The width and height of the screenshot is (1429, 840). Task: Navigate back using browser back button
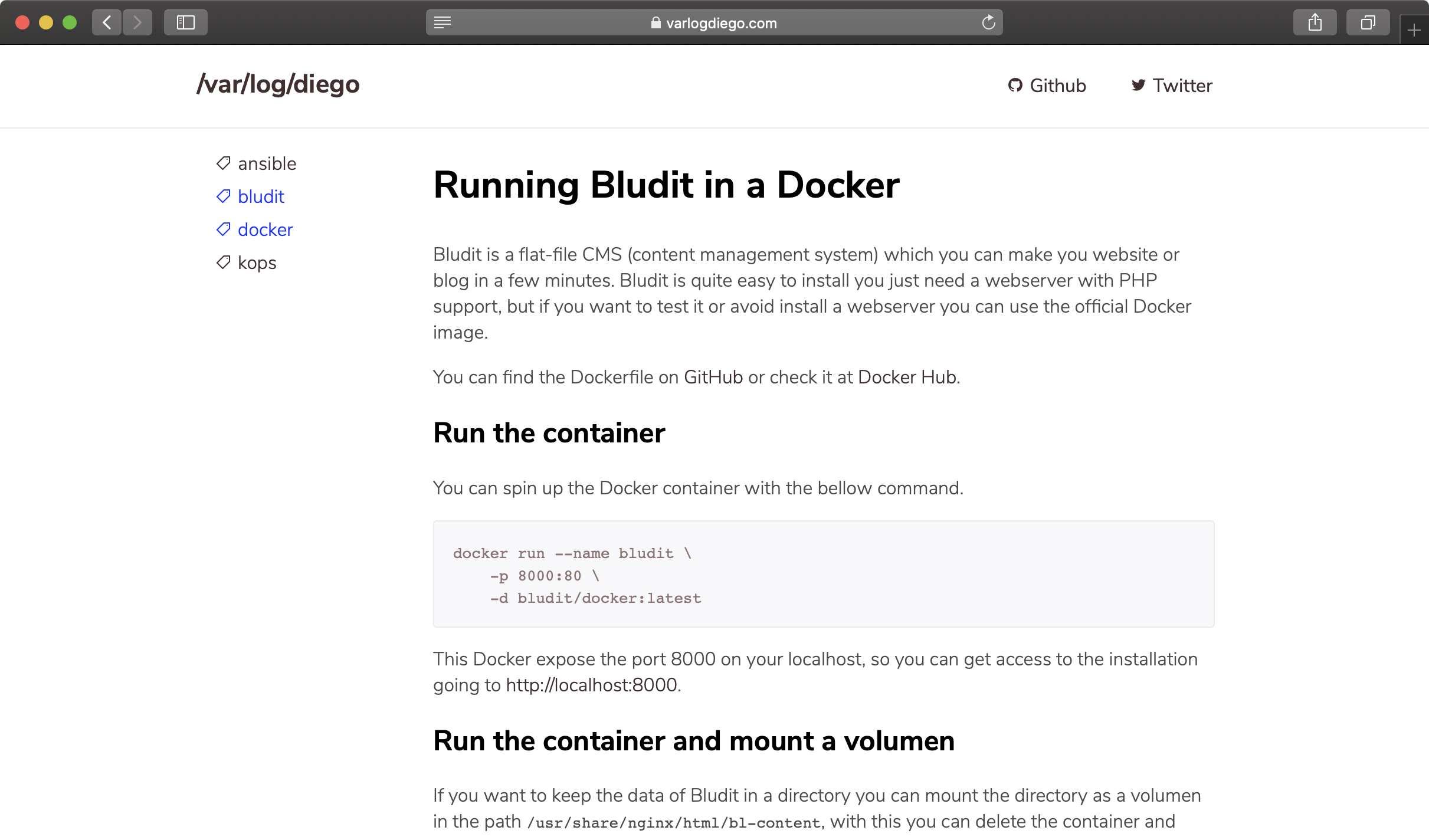(x=106, y=22)
